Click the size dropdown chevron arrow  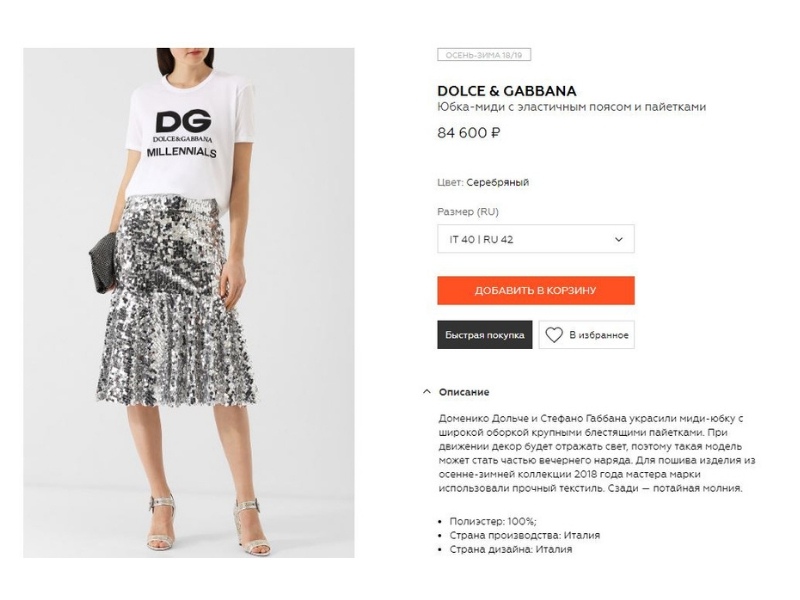coord(618,239)
